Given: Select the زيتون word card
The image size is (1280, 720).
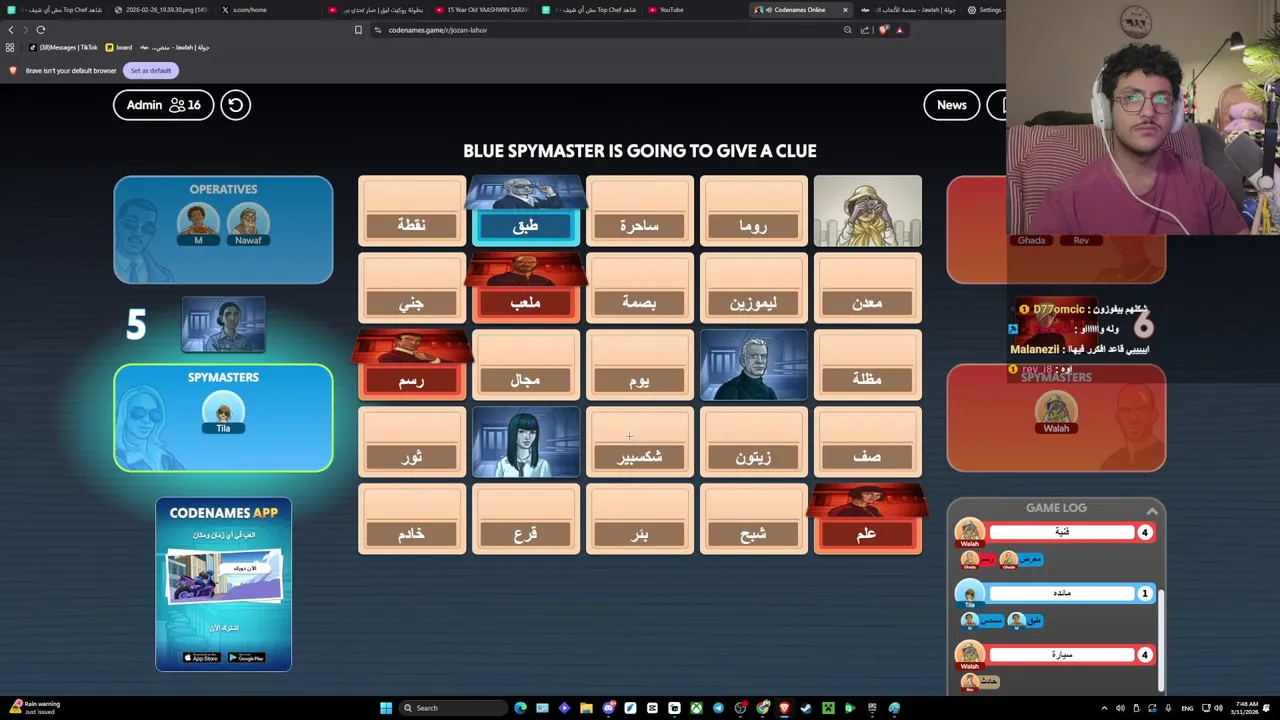Looking at the screenshot, I should point(754,442).
